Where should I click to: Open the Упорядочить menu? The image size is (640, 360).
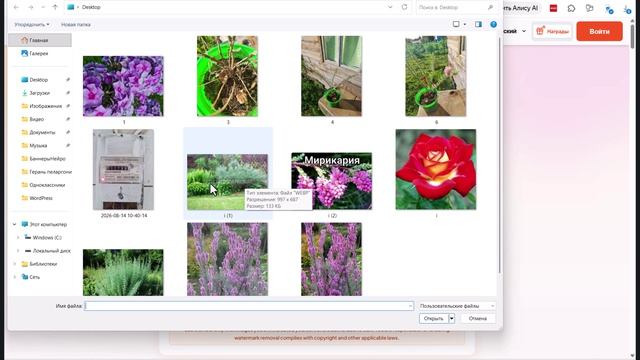pyautogui.click(x=32, y=25)
